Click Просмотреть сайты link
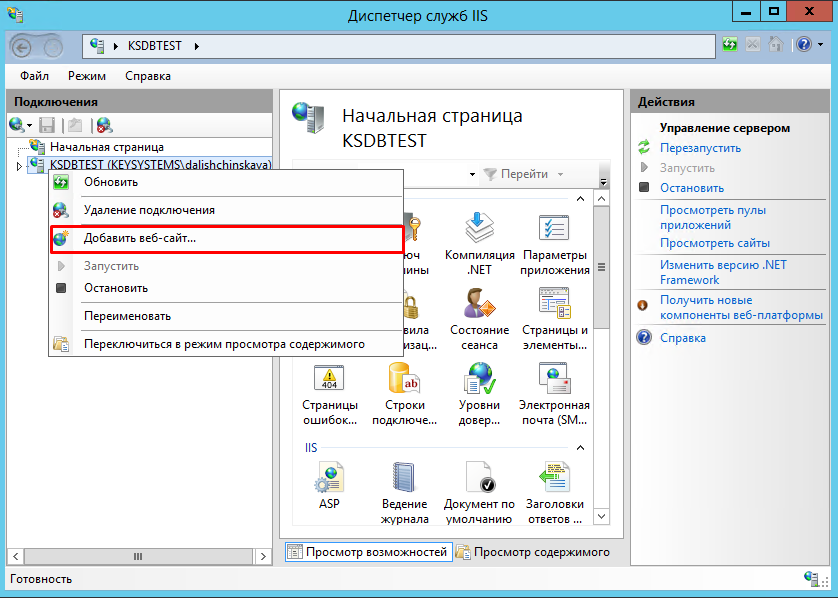Screen dimensions: 838x598 (x=715, y=243)
